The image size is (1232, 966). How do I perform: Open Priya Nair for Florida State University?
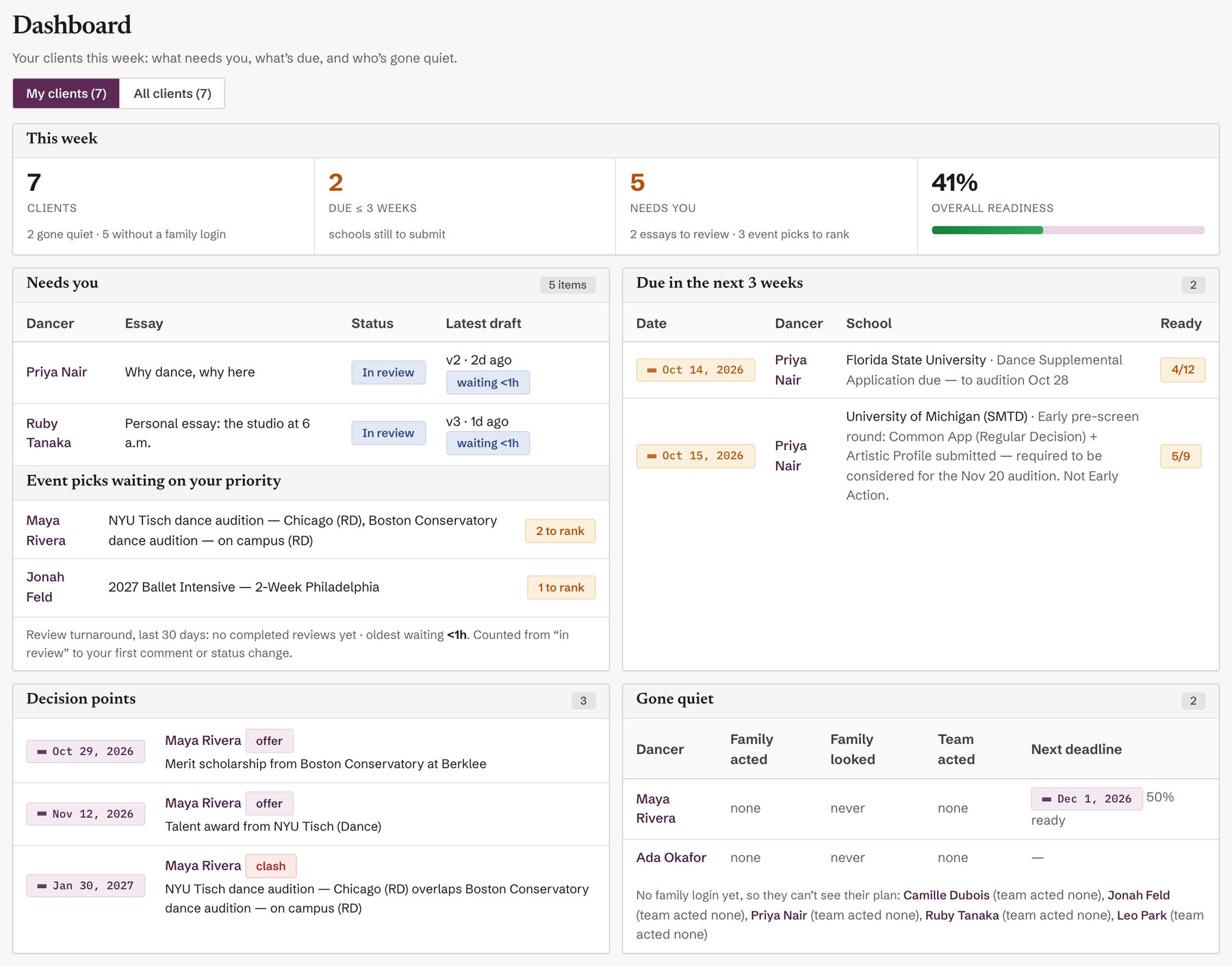pyautogui.click(x=791, y=370)
